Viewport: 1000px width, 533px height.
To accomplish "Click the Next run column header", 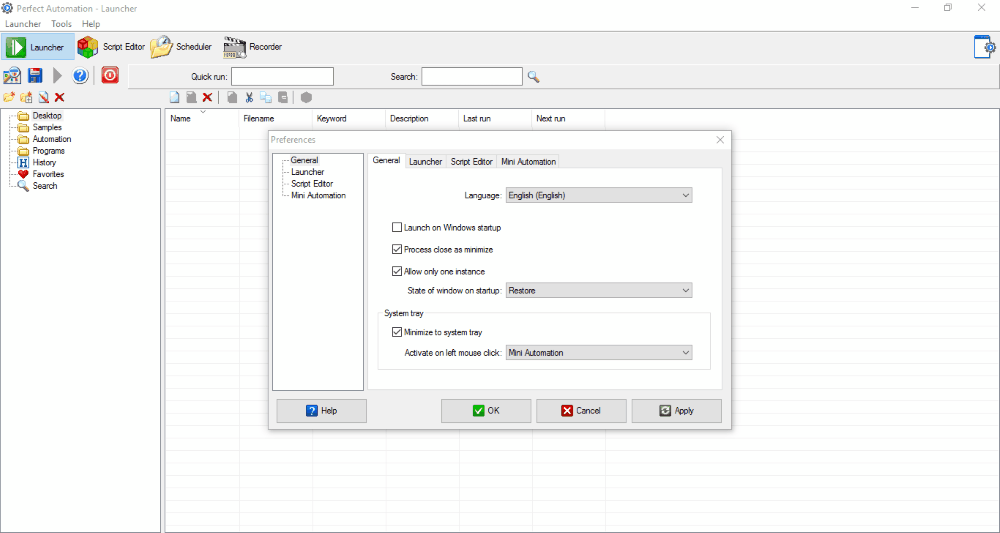I will click(x=568, y=119).
